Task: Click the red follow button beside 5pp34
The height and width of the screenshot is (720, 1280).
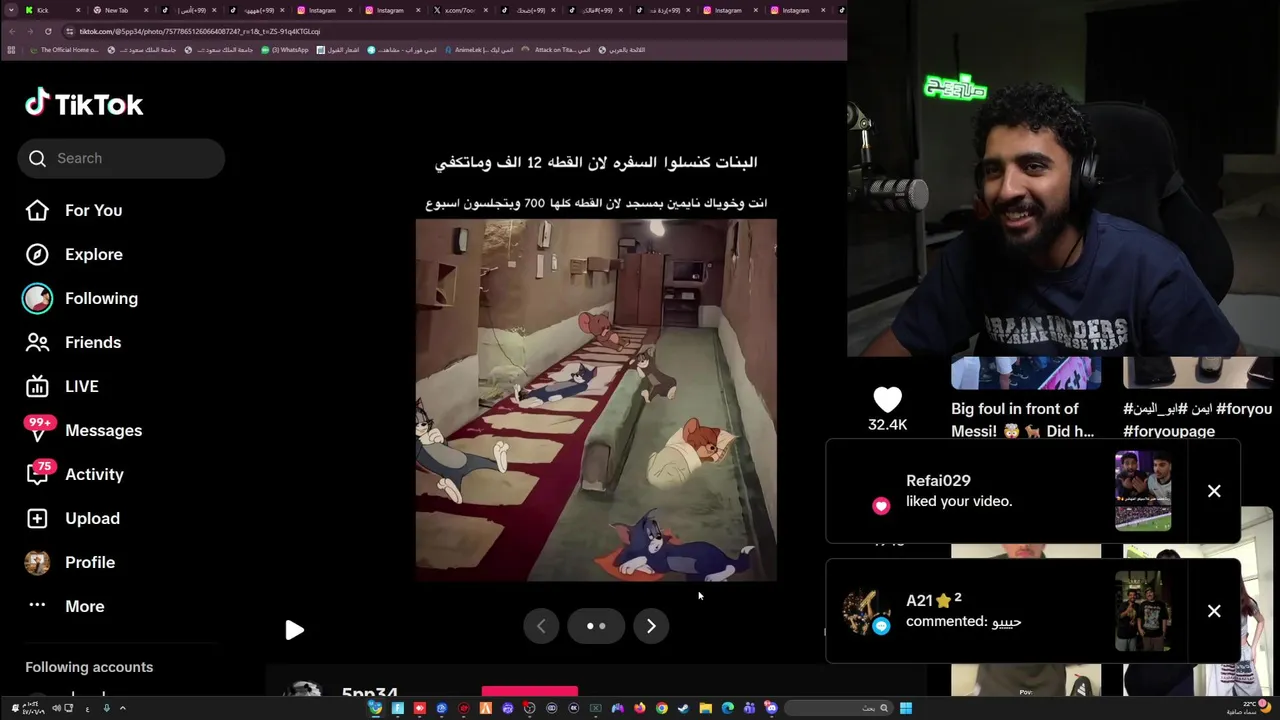Action: (530, 691)
